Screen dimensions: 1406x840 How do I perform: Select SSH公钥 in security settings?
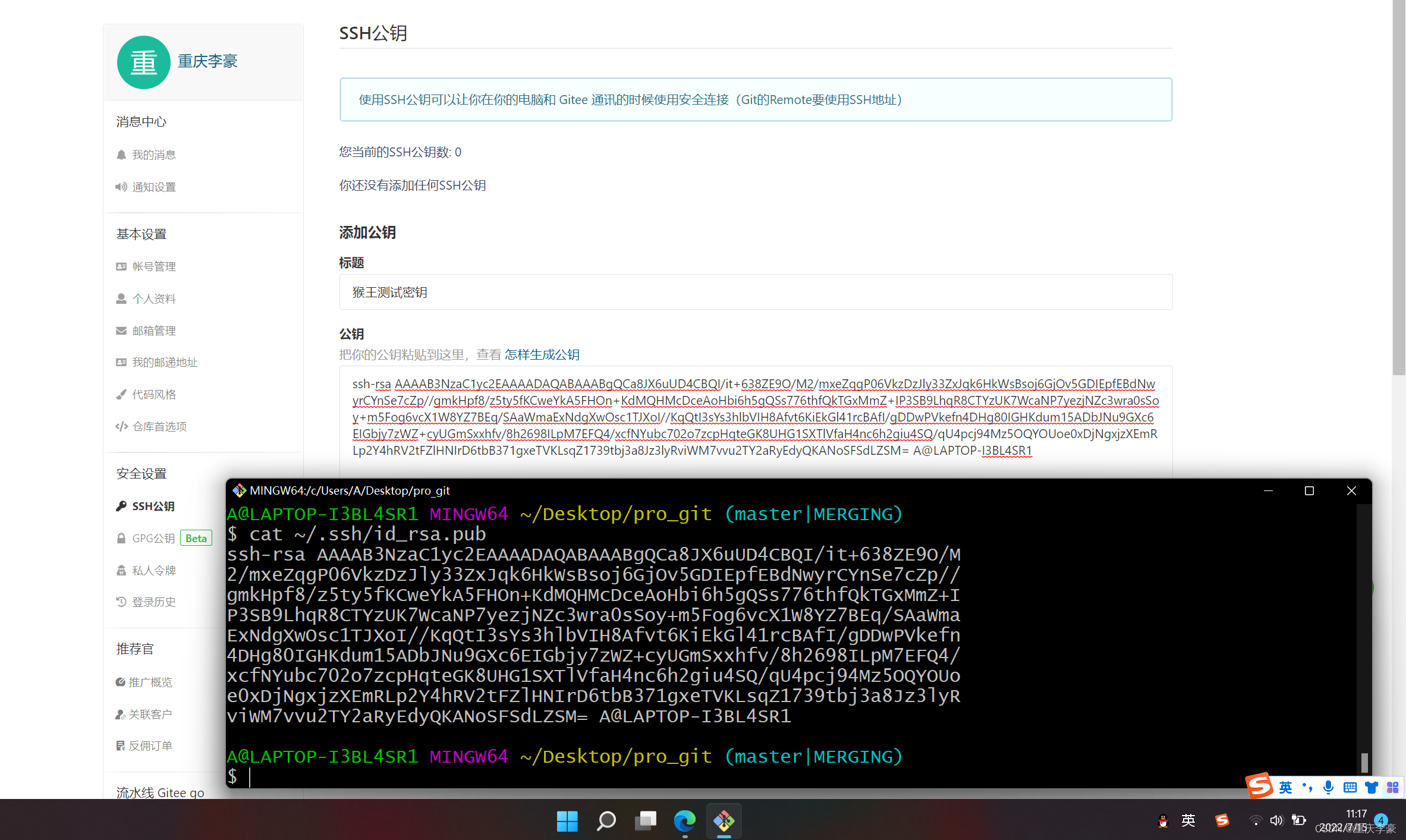[153, 506]
